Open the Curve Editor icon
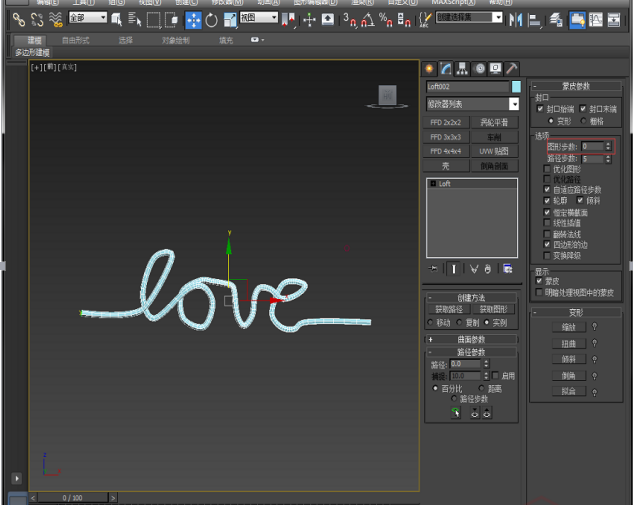633x505 pixels. [595, 19]
